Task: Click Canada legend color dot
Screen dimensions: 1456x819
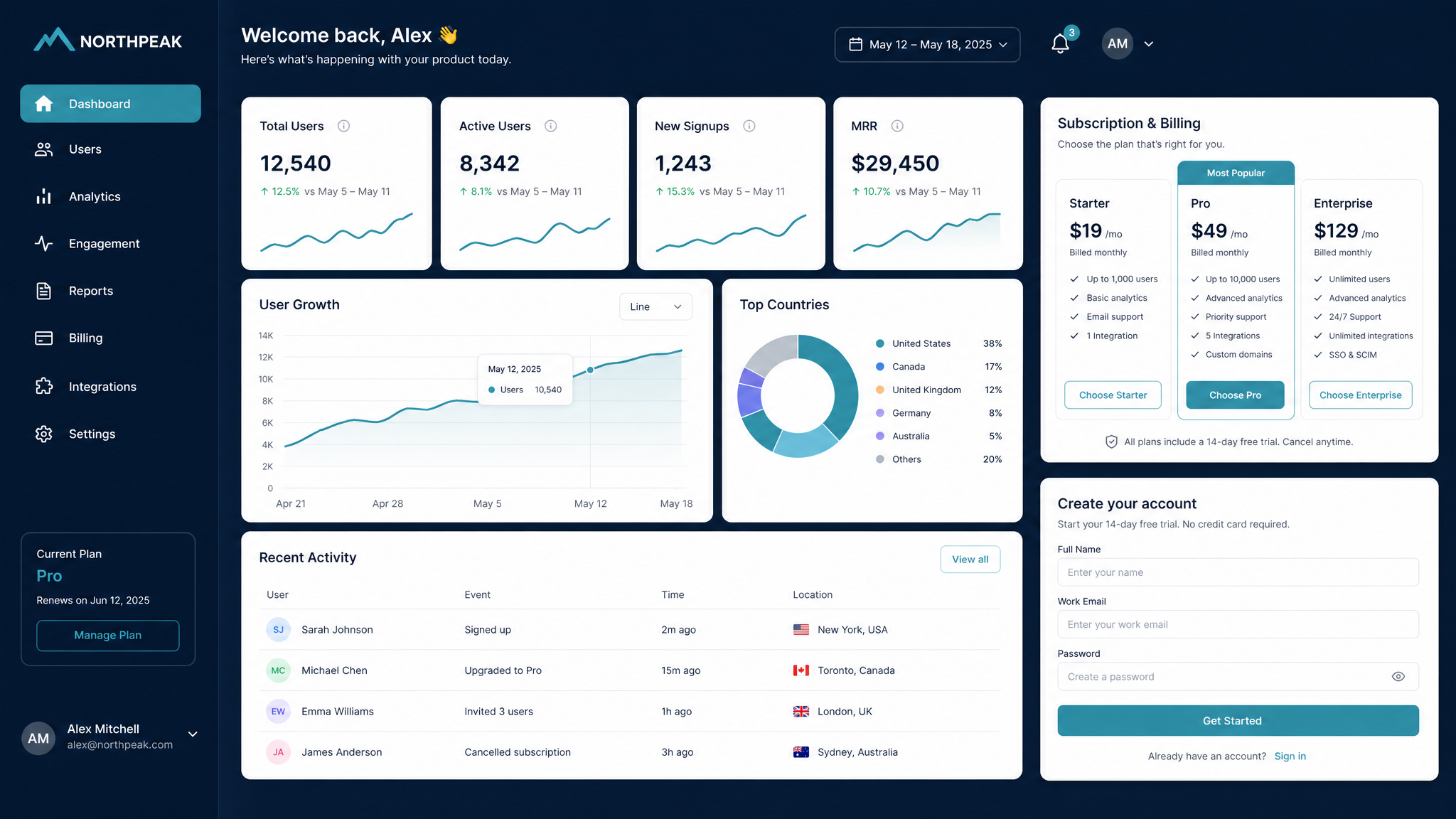Action: coord(879,367)
